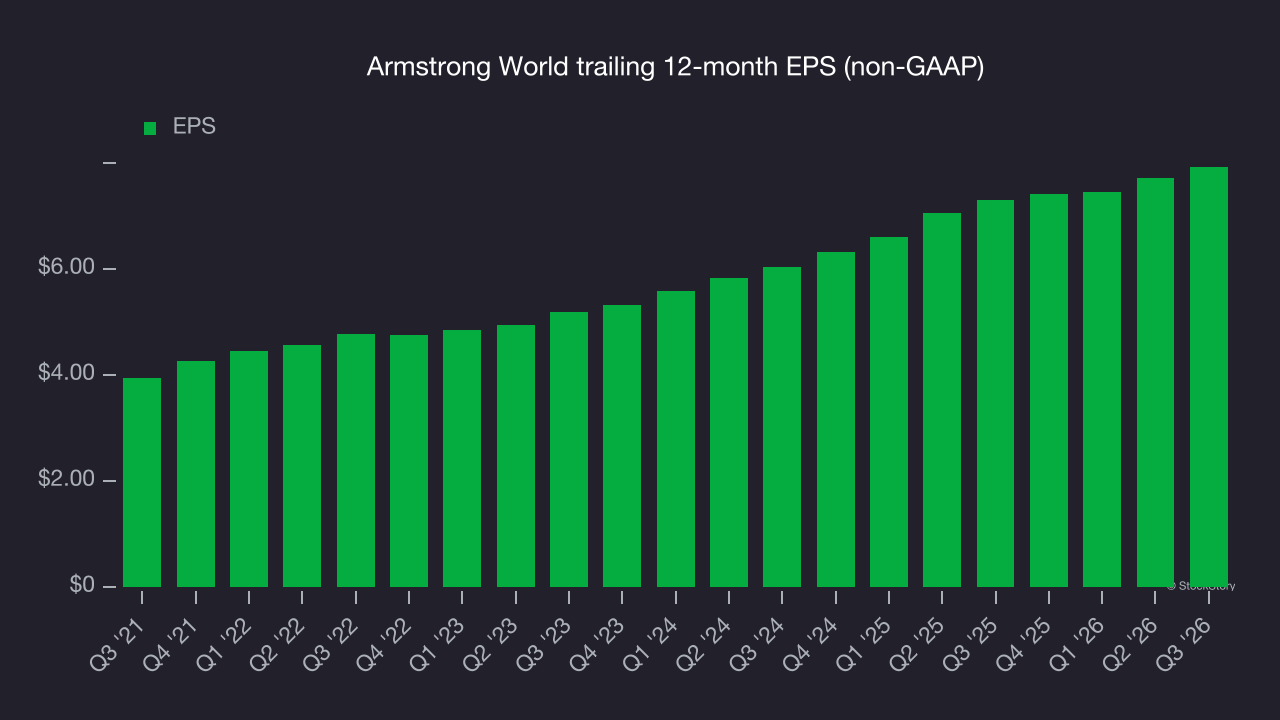
Task: Pick the Q4 '24 bar
Action: [x=836, y=419]
